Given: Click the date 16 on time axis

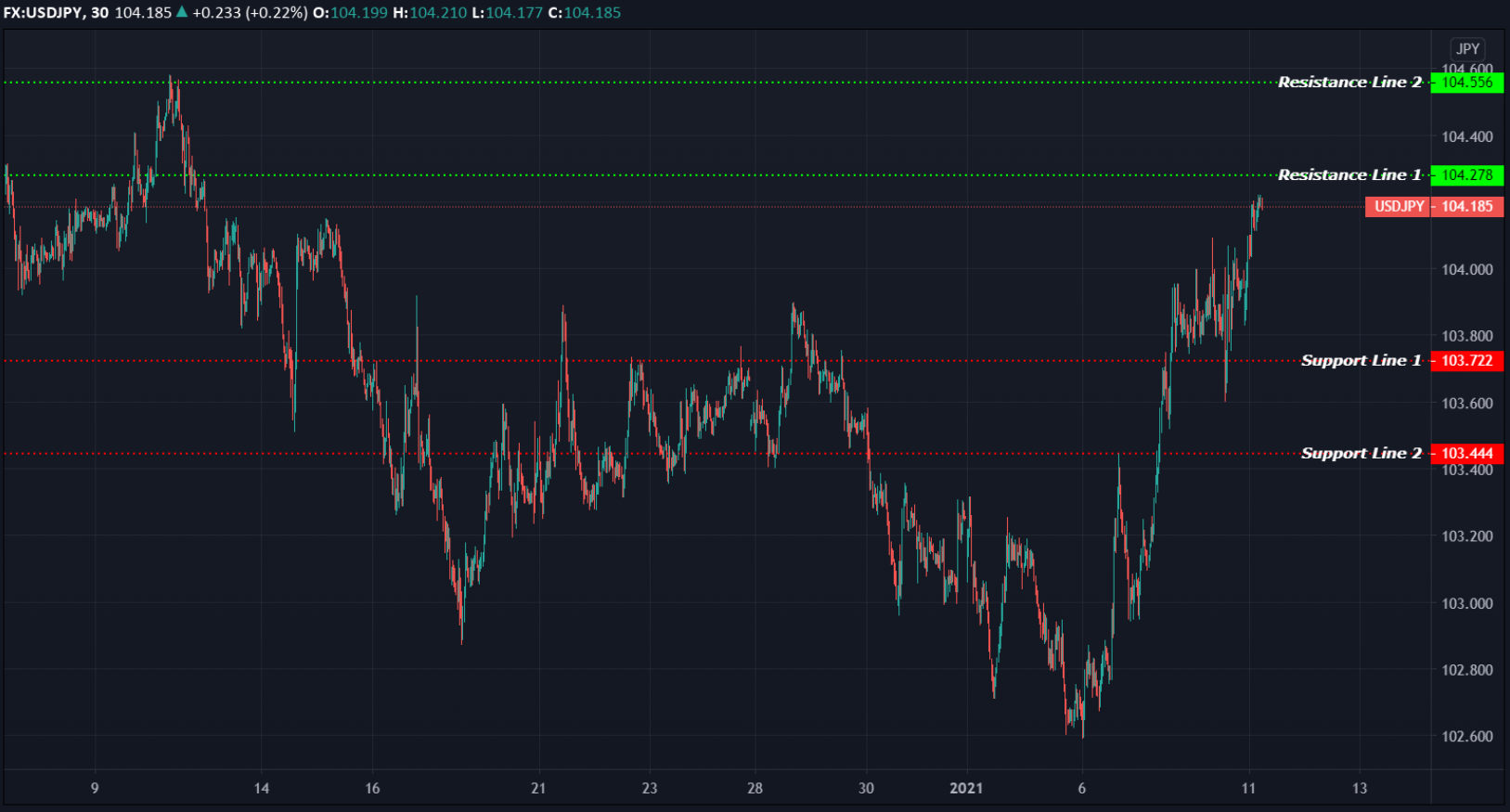Looking at the screenshot, I should [372, 788].
